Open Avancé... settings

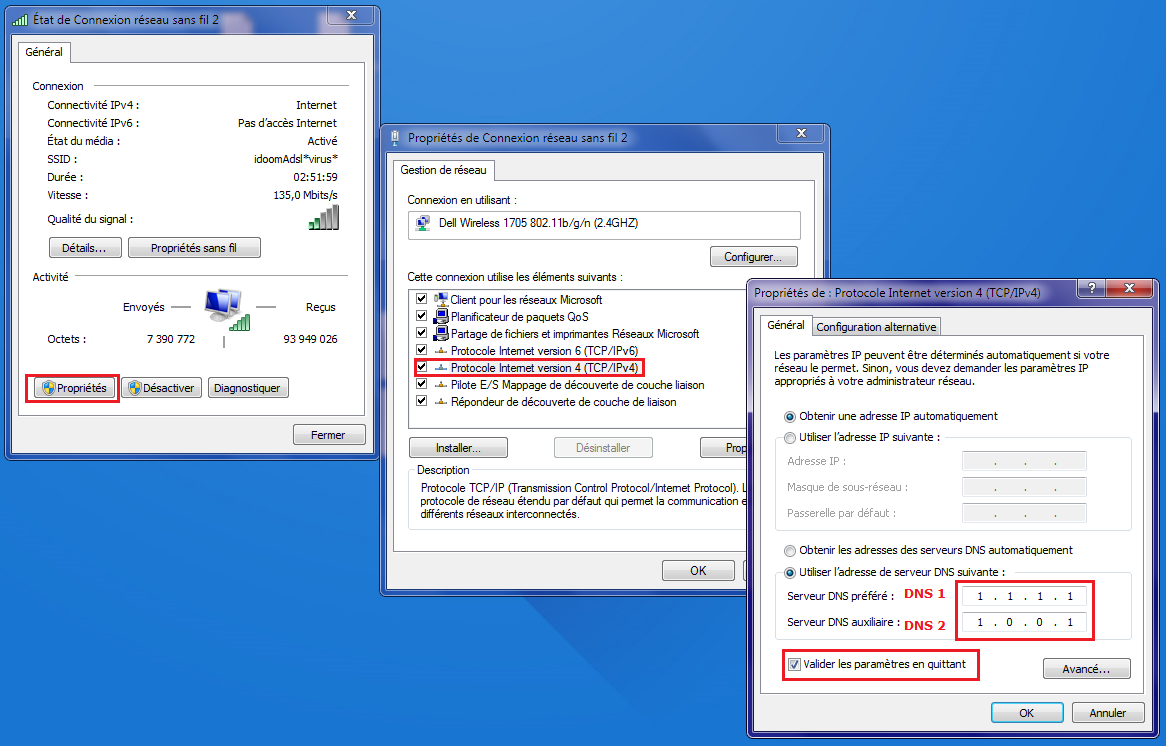pyautogui.click(x=1086, y=669)
